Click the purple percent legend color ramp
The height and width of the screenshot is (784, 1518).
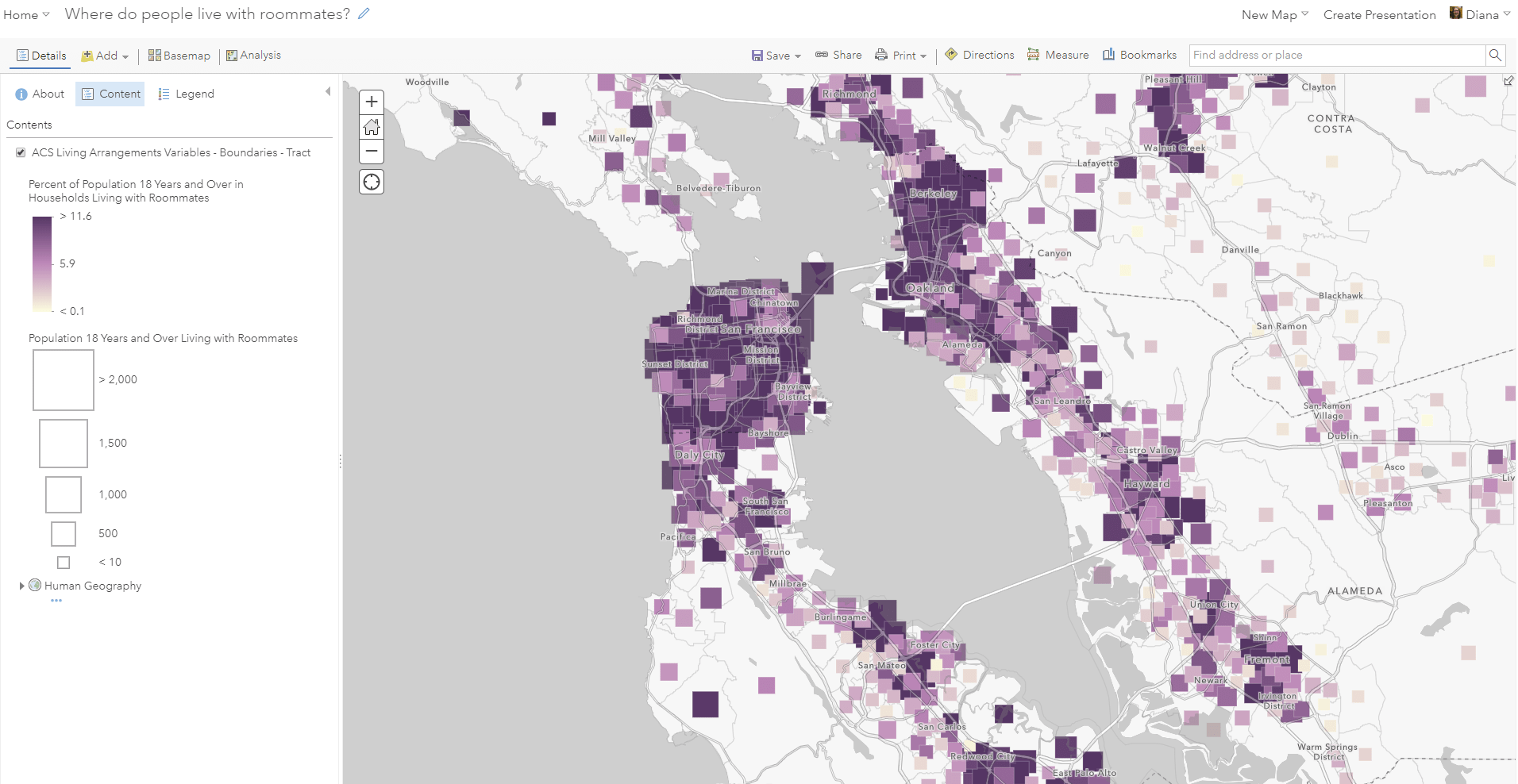[x=44, y=263]
